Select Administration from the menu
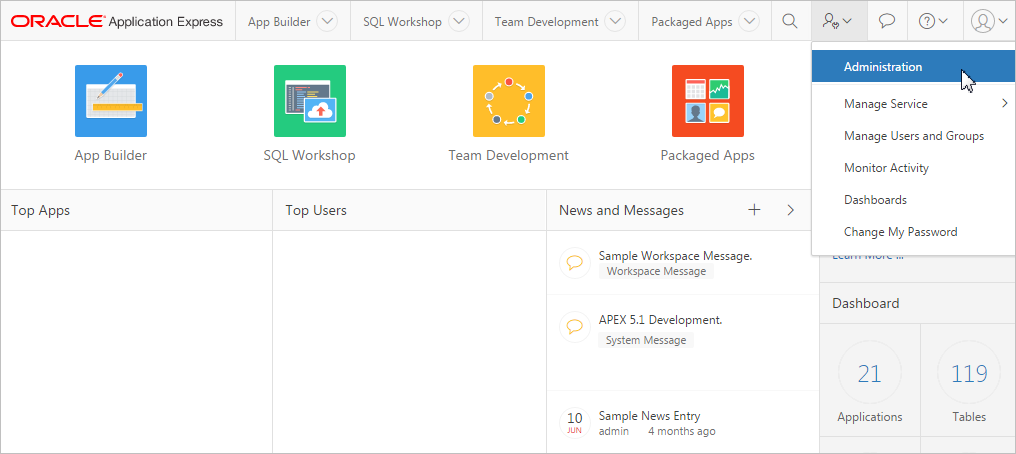 pyautogui.click(x=883, y=67)
